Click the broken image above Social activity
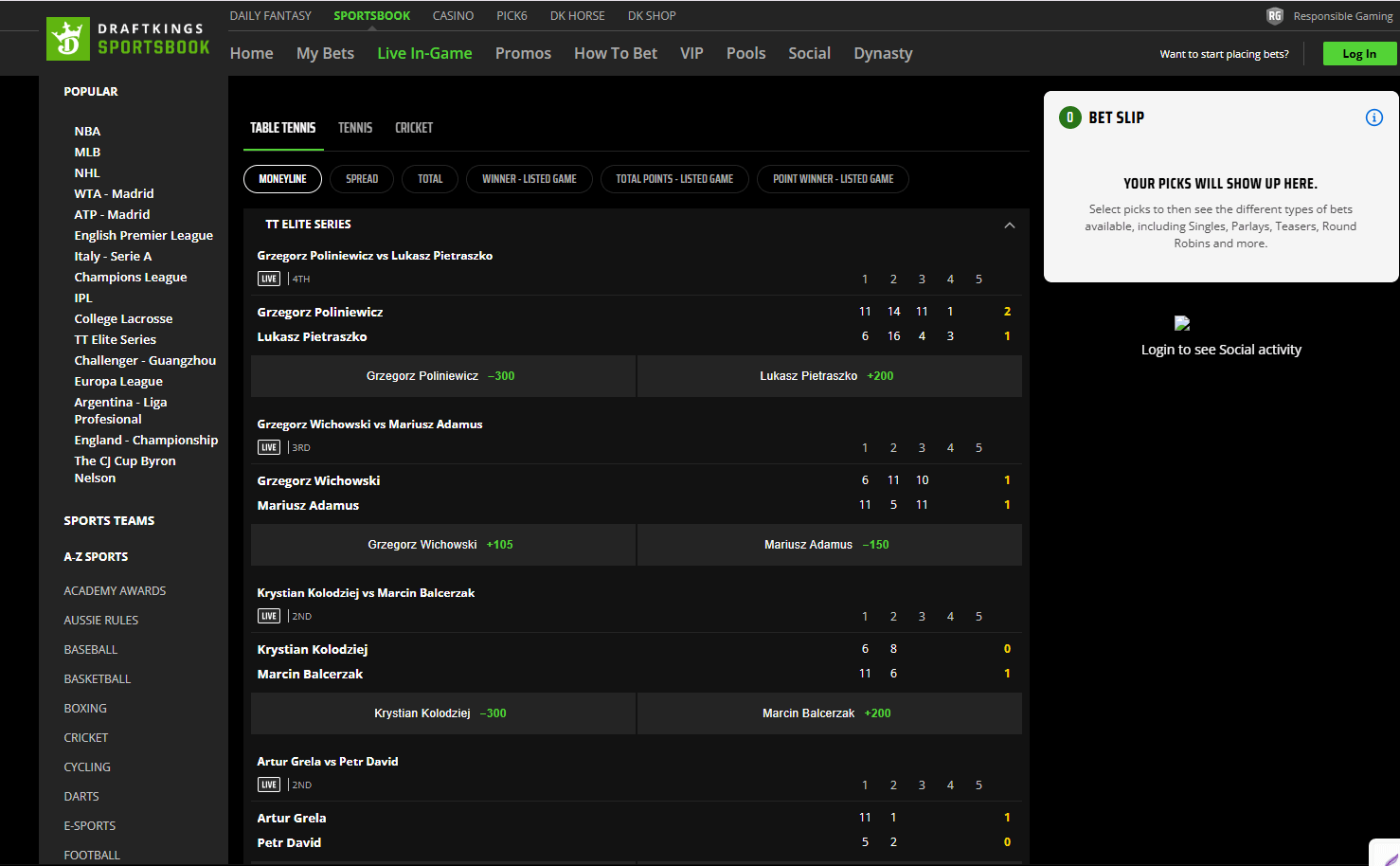 click(x=1182, y=323)
